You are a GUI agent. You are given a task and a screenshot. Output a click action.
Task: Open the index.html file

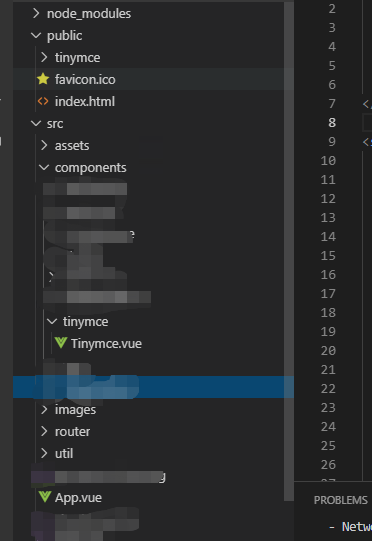[x=85, y=101]
